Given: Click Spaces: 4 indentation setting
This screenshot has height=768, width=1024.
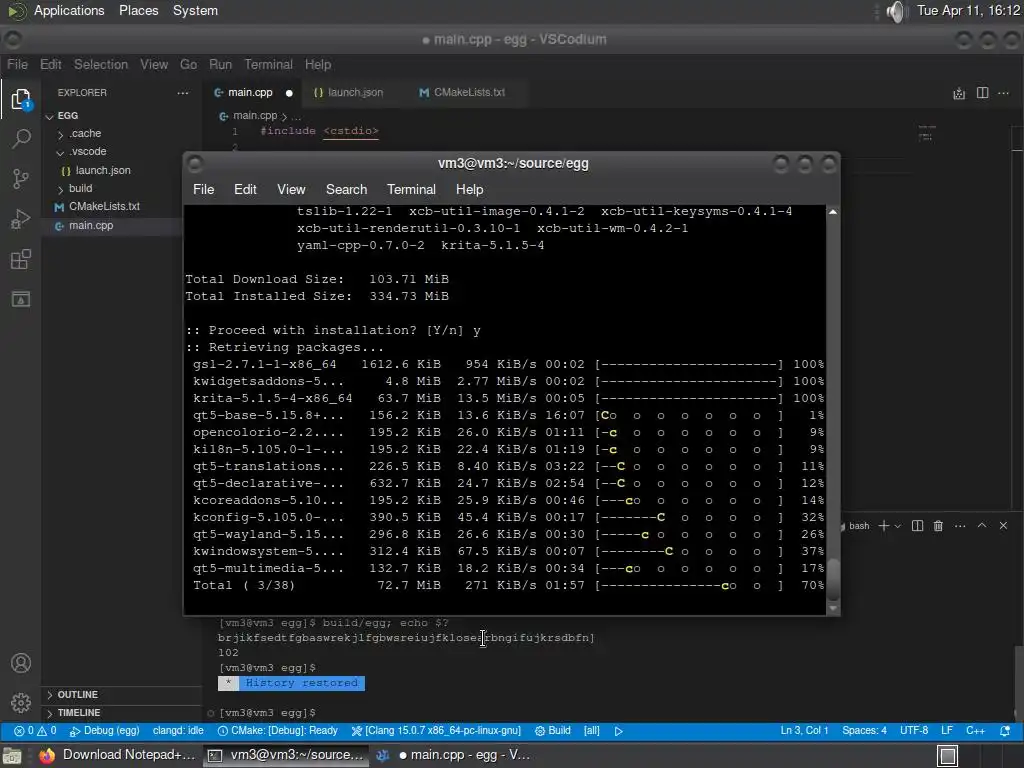Looking at the screenshot, I should [864, 731].
